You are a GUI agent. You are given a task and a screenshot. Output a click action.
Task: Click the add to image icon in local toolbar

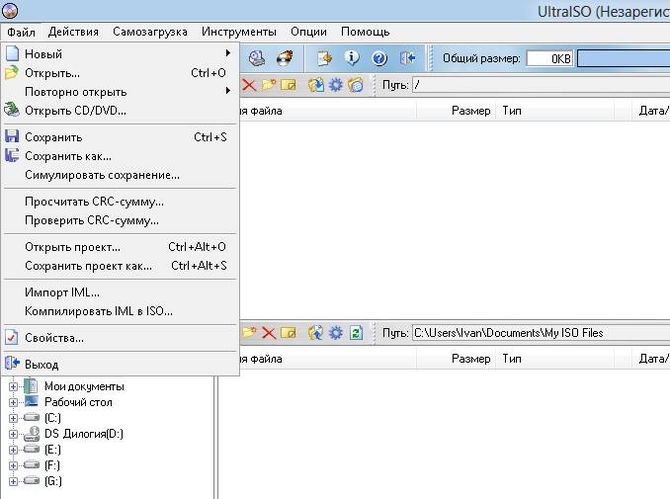[x=316, y=332]
